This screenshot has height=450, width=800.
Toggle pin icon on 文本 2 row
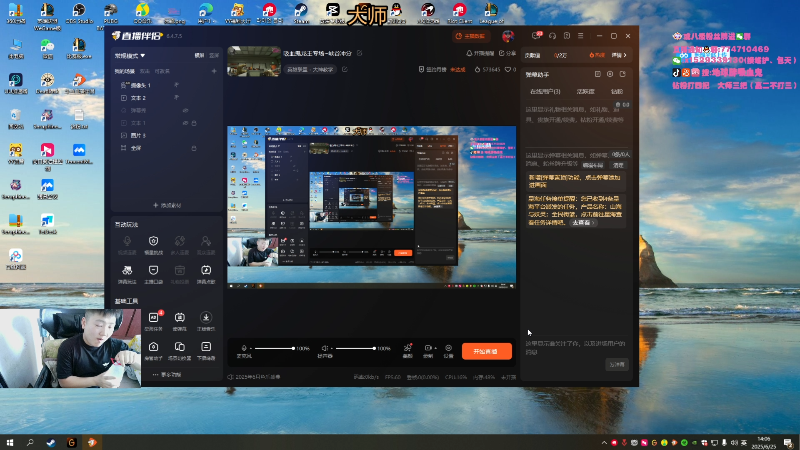177,97
